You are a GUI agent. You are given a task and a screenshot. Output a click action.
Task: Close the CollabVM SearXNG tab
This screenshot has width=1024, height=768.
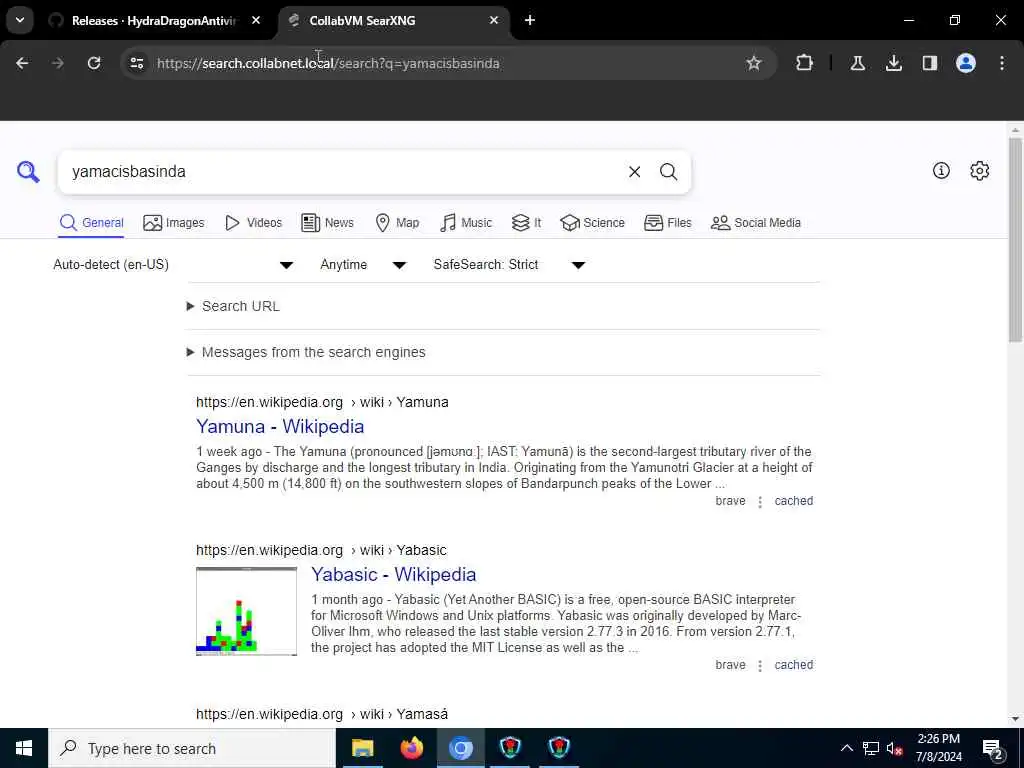494,20
